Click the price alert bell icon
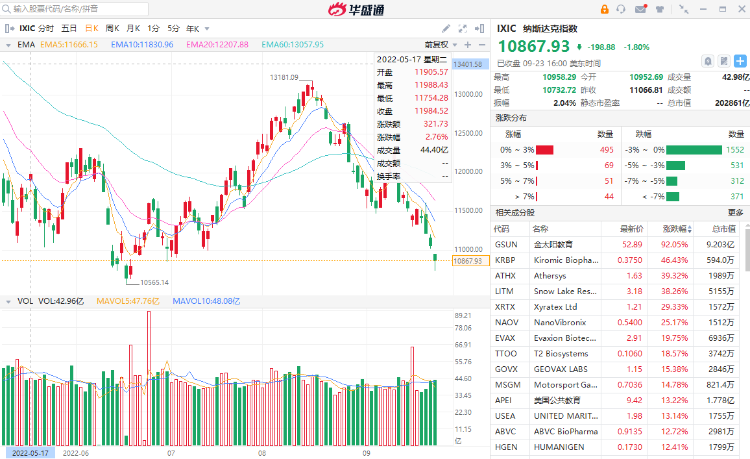 (x=707, y=61)
